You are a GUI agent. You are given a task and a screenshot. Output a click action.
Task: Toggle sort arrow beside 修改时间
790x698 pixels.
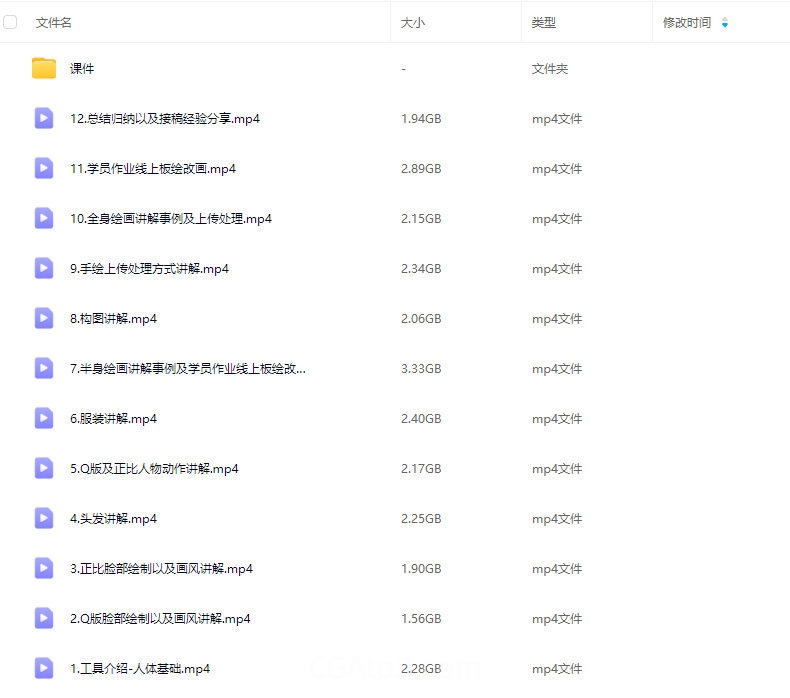click(725, 22)
